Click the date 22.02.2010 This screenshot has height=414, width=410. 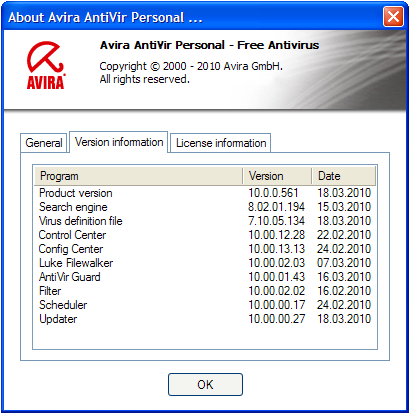pos(344,235)
